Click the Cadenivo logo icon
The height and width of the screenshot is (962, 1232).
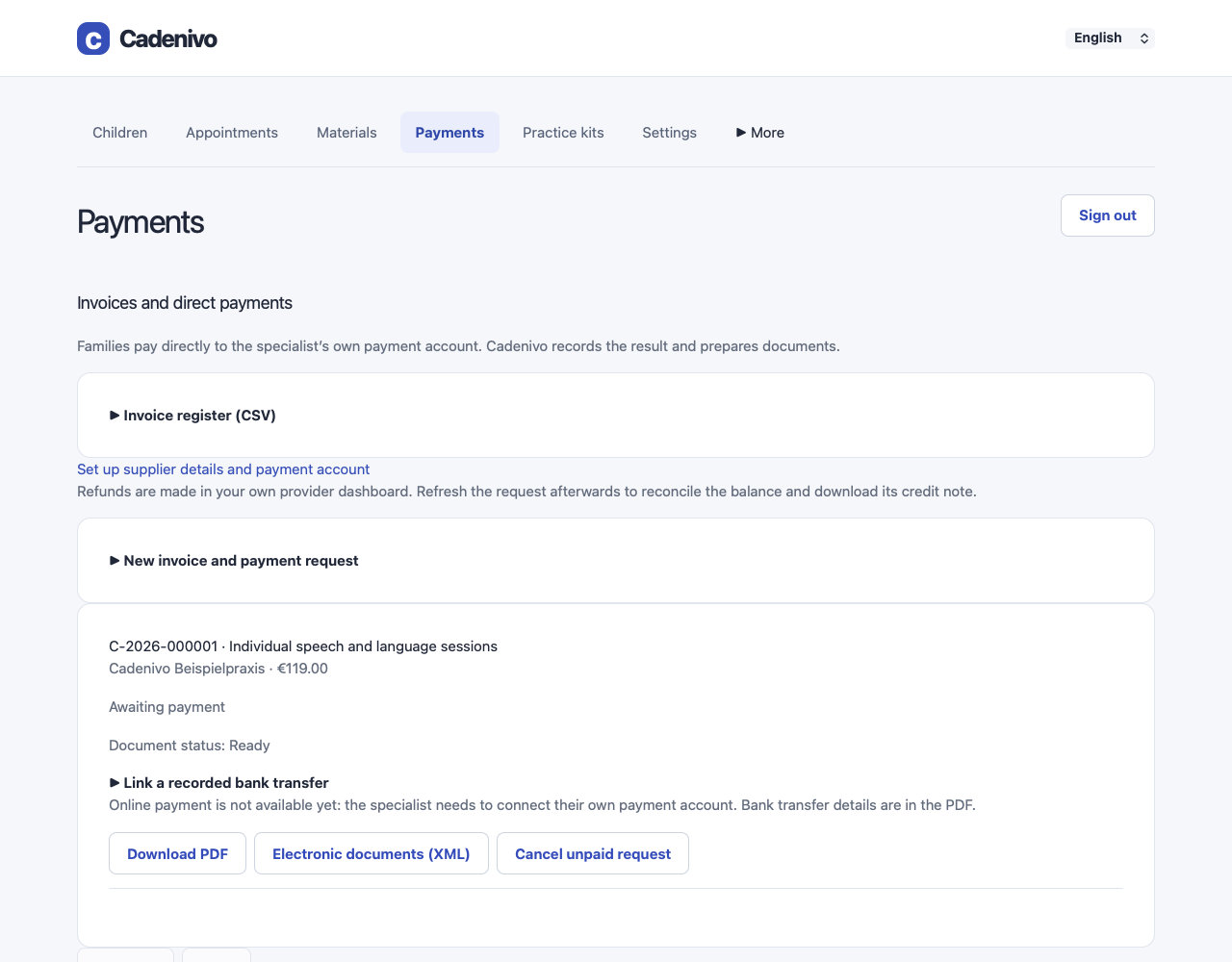93,38
